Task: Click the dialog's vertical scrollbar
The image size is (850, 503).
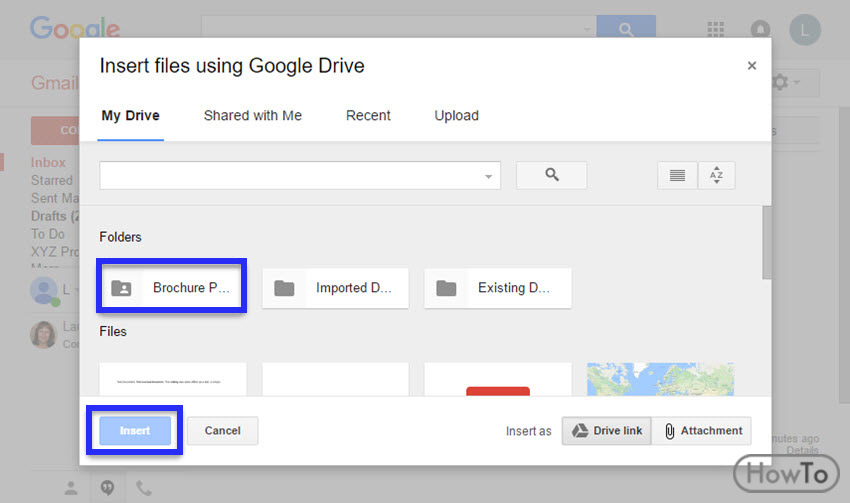Action: 767,243
